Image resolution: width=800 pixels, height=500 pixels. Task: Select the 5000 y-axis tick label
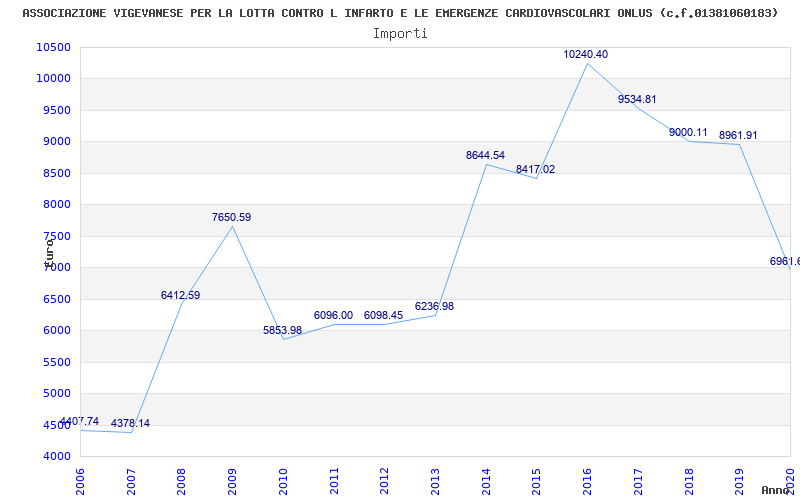tap(56, 393)
